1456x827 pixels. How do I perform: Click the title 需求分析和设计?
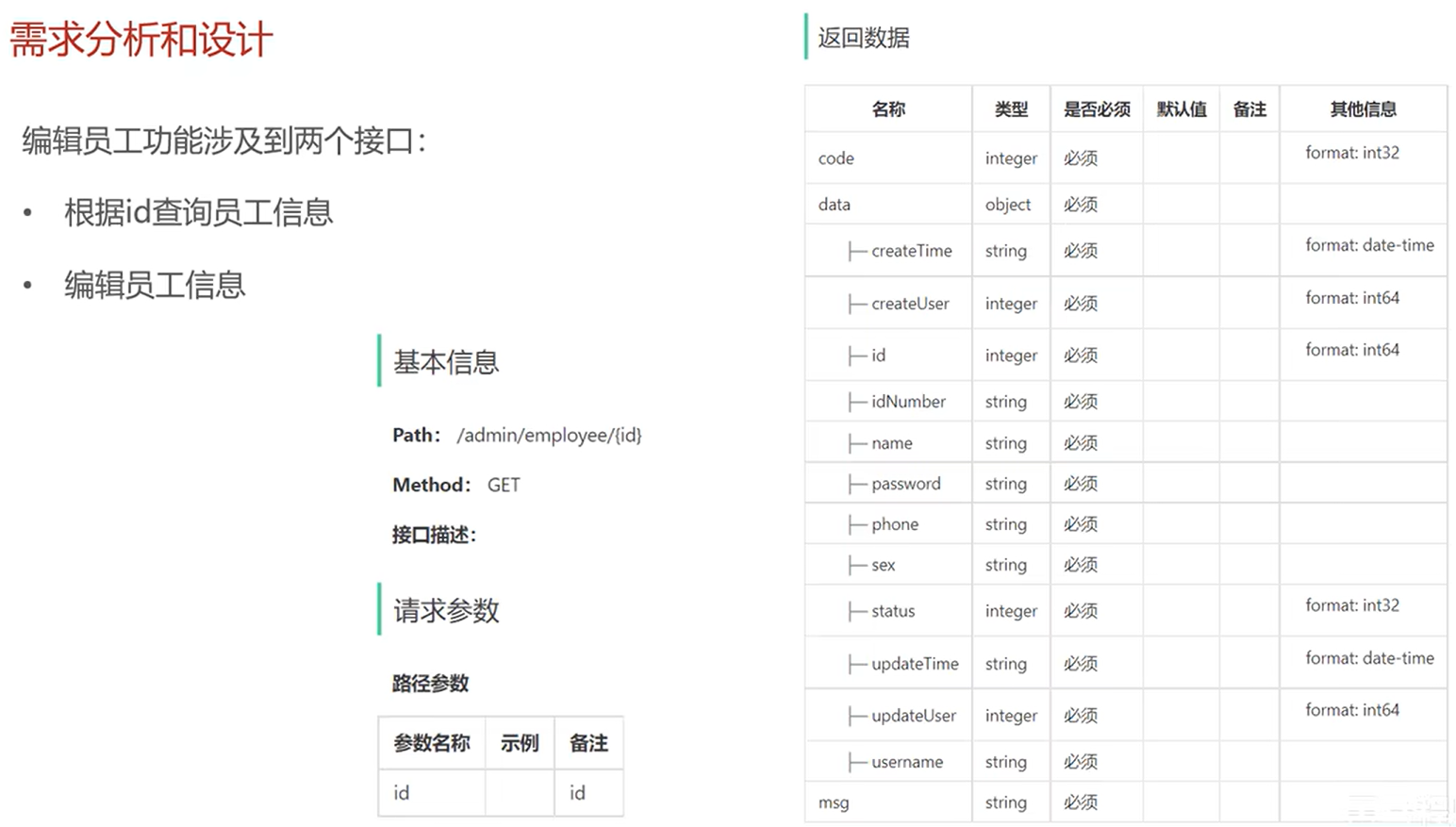point(141,40)
